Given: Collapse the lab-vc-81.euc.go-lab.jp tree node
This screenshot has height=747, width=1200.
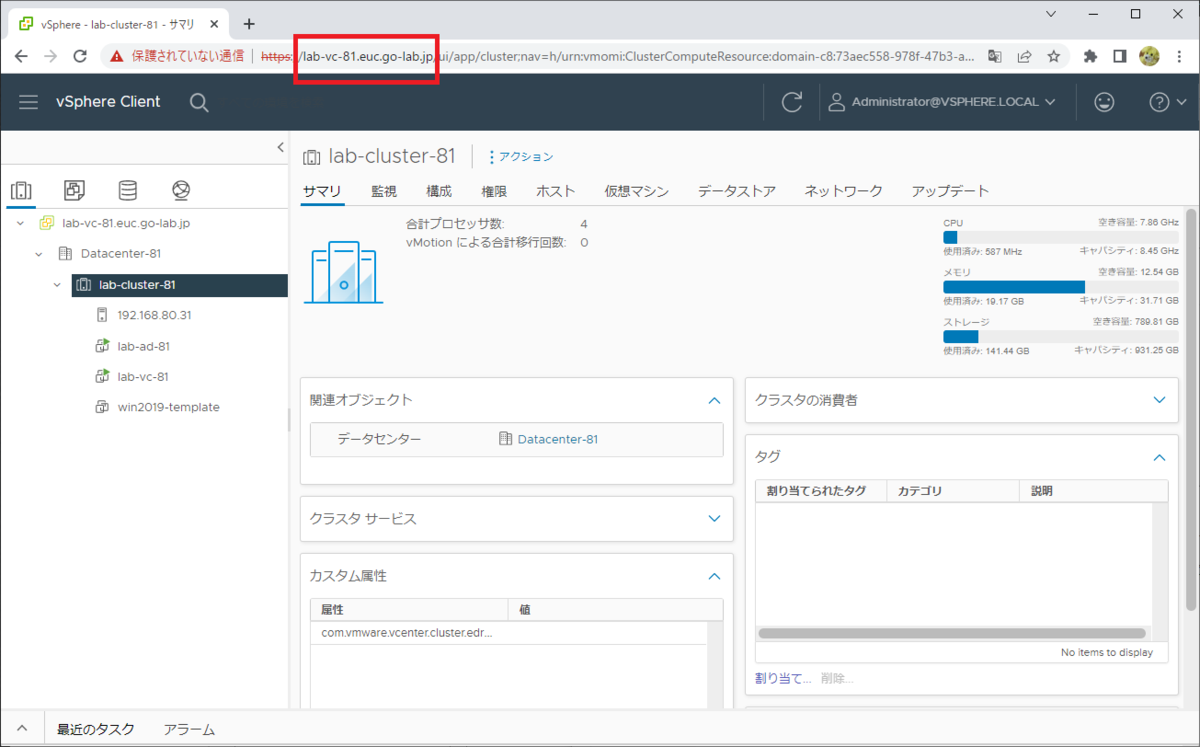Looking at the screenshot, I should (20, 224).
